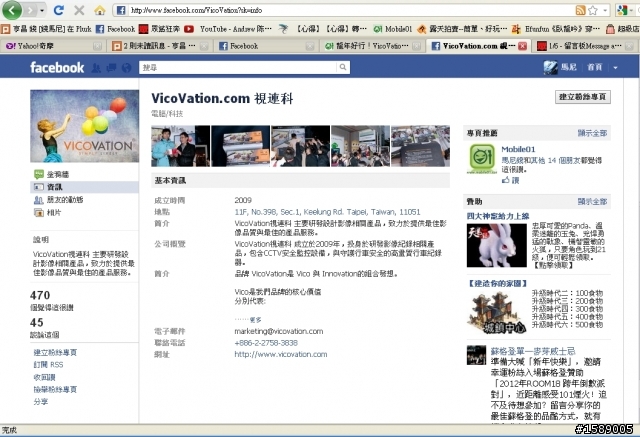The height and width of the screenshot is (437, 640).
Task: Expand the 更多 more link in description
Action: [256, 320]
